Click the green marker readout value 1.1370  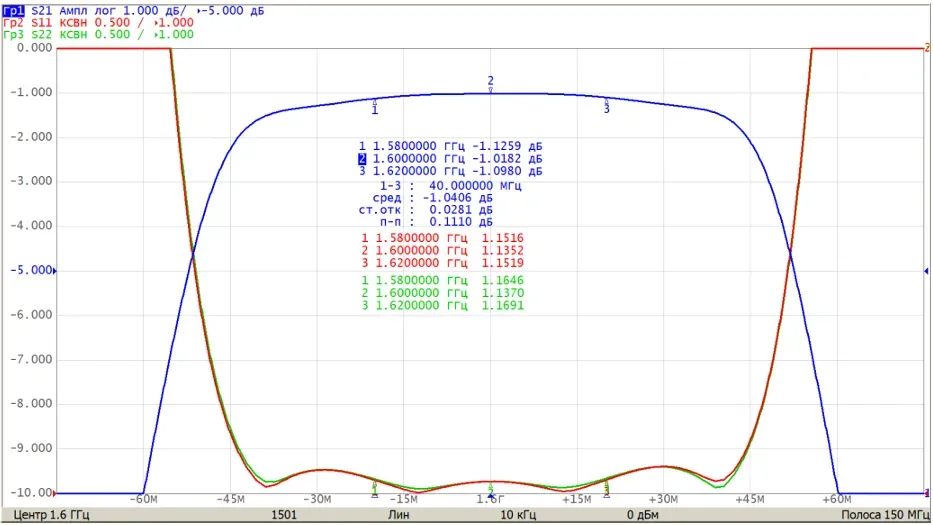503,293
